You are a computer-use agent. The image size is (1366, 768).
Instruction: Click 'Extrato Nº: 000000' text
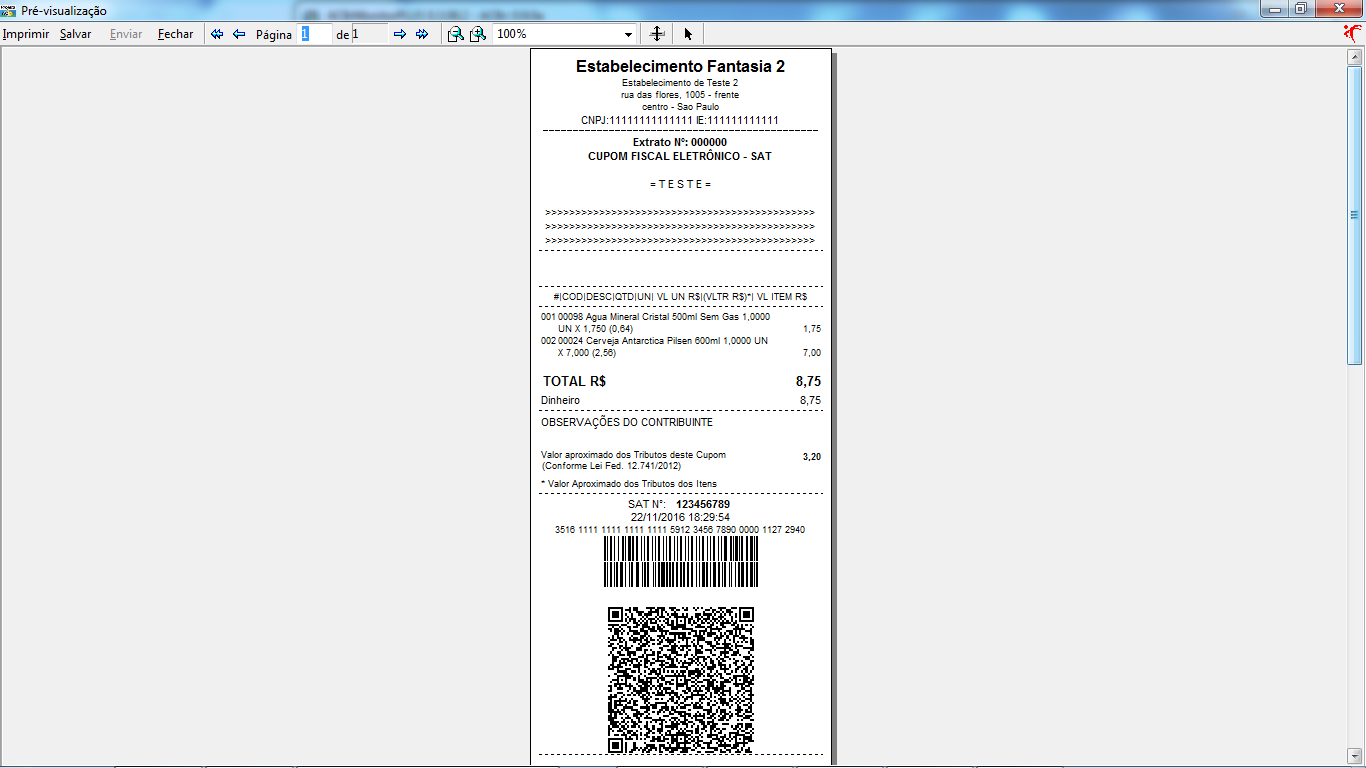[x=680, y=143]
